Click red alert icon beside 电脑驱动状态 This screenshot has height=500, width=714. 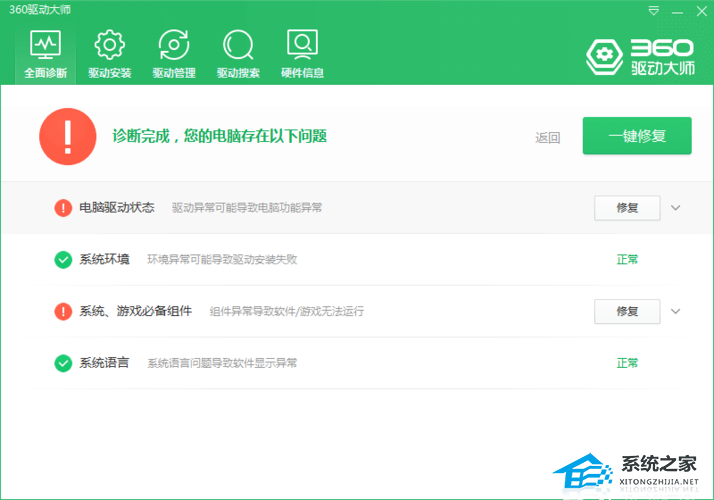click(x=63, y=208)
